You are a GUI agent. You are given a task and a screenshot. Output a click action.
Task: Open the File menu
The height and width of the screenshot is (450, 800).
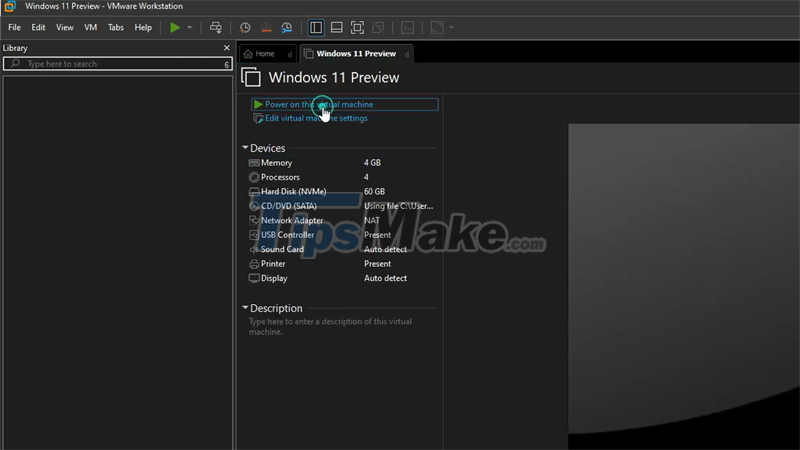tap(14, 28)
